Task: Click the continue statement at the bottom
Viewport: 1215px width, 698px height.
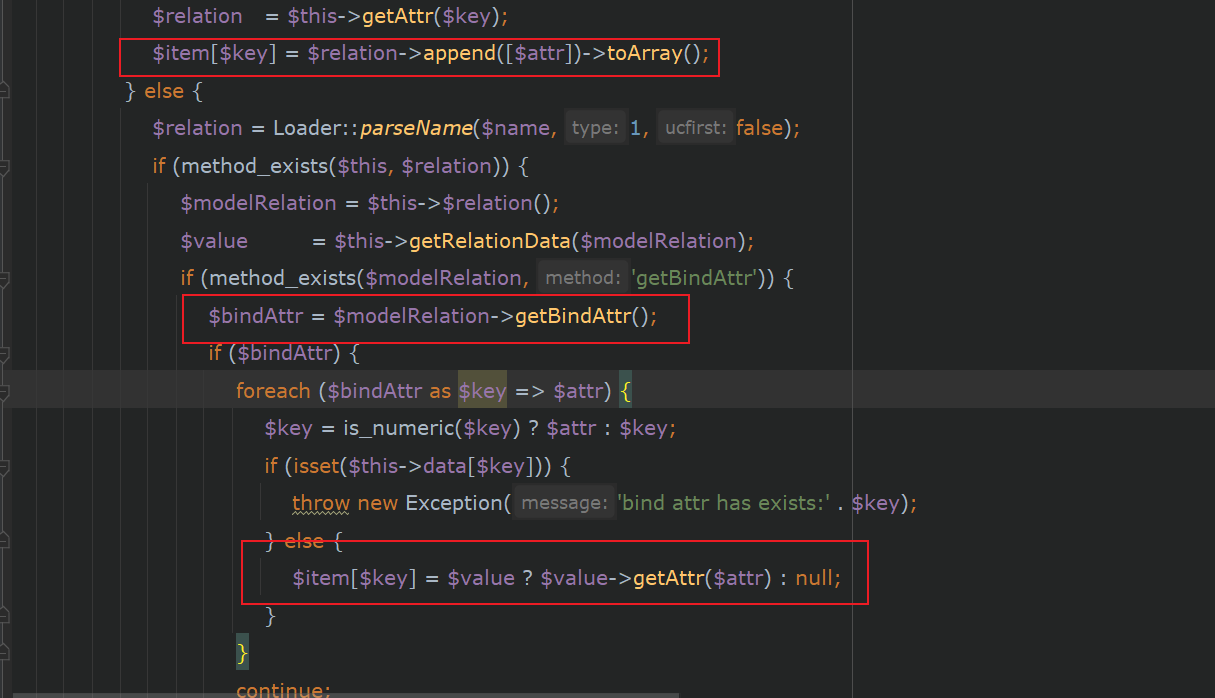Action: 282,689
